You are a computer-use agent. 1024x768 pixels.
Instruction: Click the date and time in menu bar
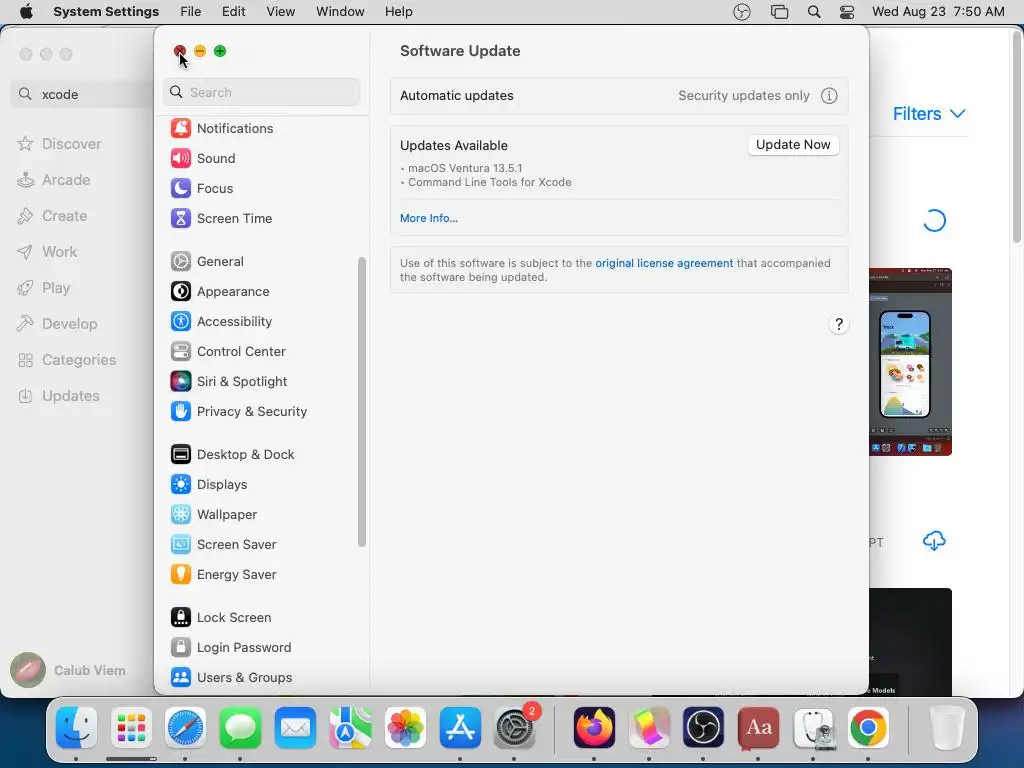[x=938, y=12]
